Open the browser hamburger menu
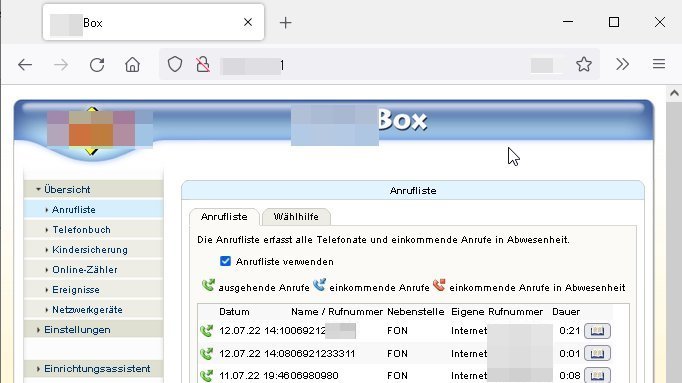The image size is (682, 383). point(659,64)
